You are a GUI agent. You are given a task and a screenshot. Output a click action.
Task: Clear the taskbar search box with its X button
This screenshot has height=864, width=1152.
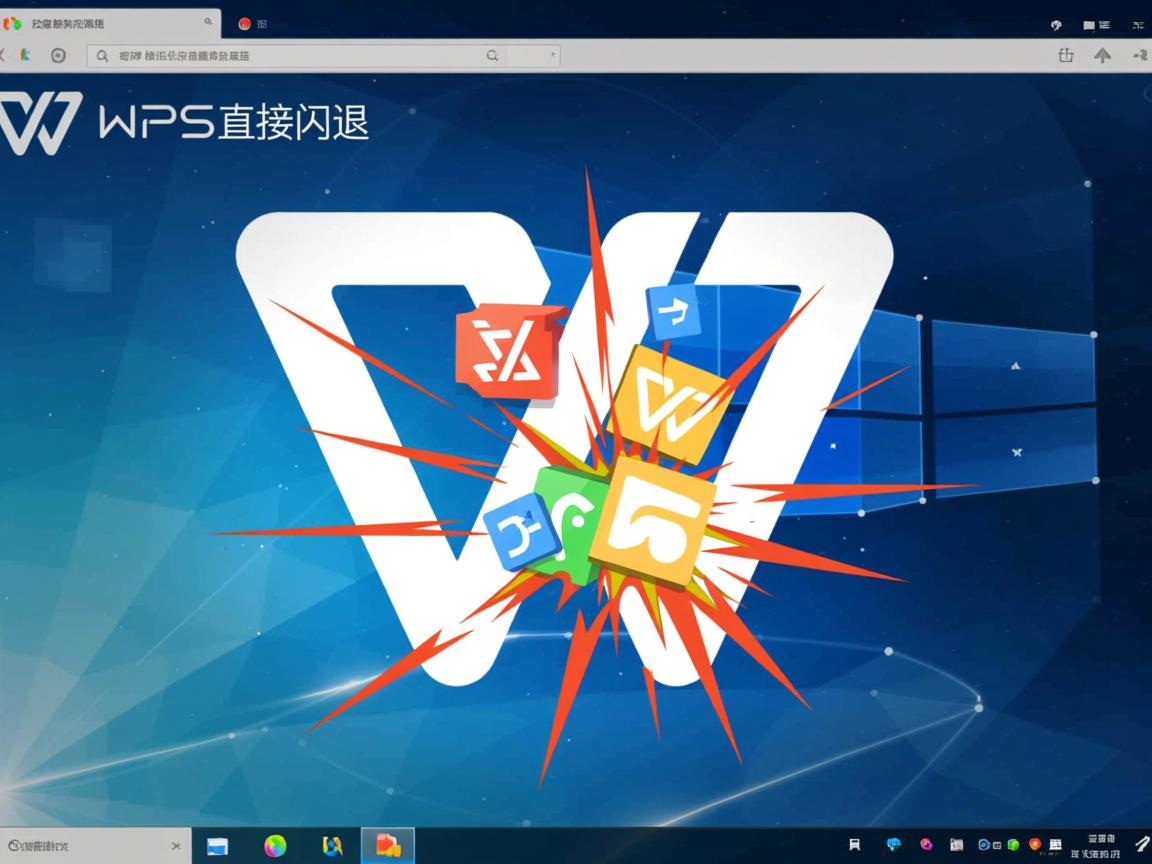coord(175,845)
